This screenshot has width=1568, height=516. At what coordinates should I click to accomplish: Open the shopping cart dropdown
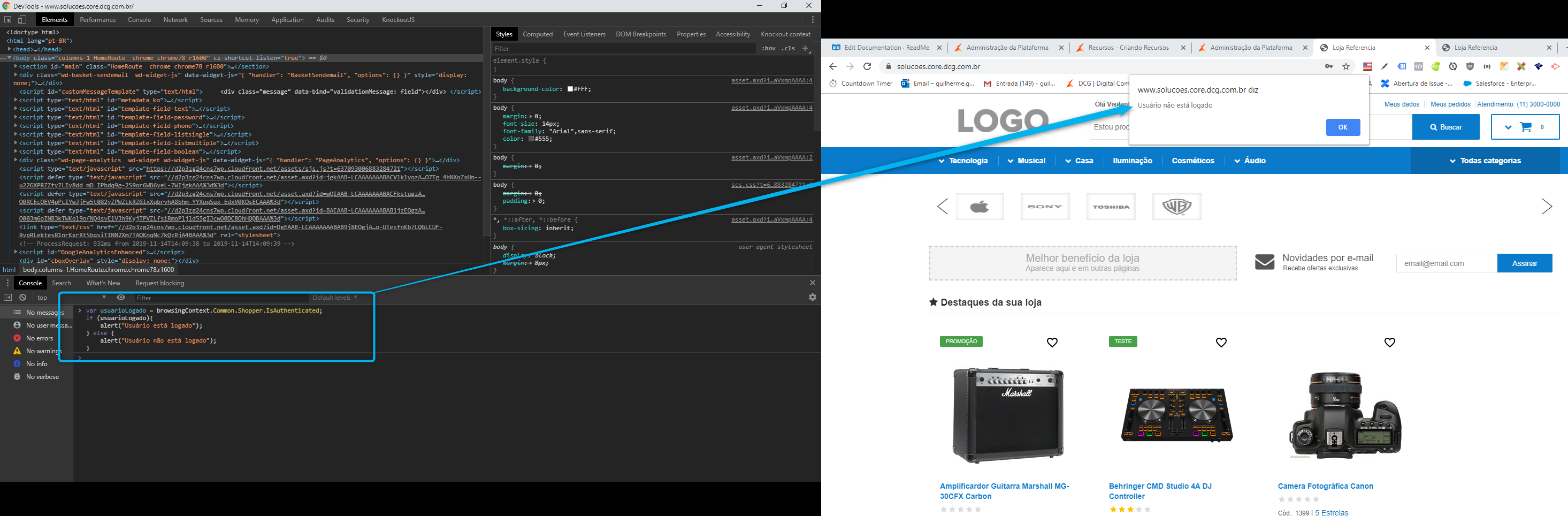click(x=1525, y=127)
